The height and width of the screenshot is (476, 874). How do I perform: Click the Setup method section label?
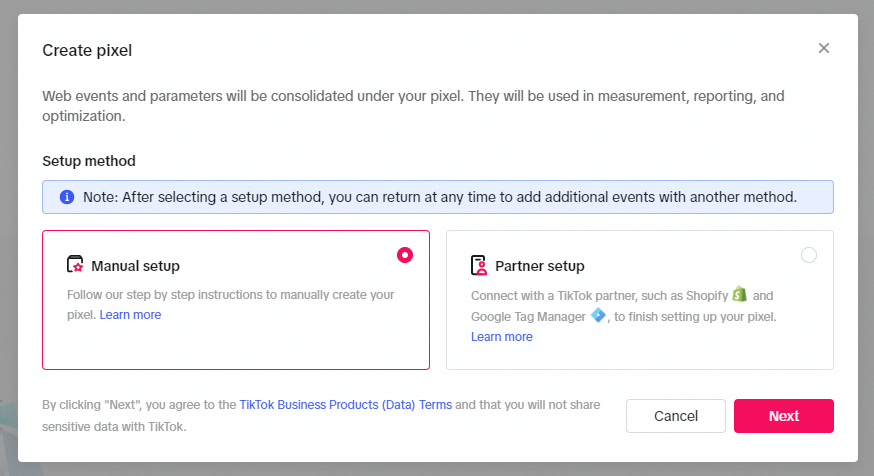click(x=89, y=161)
